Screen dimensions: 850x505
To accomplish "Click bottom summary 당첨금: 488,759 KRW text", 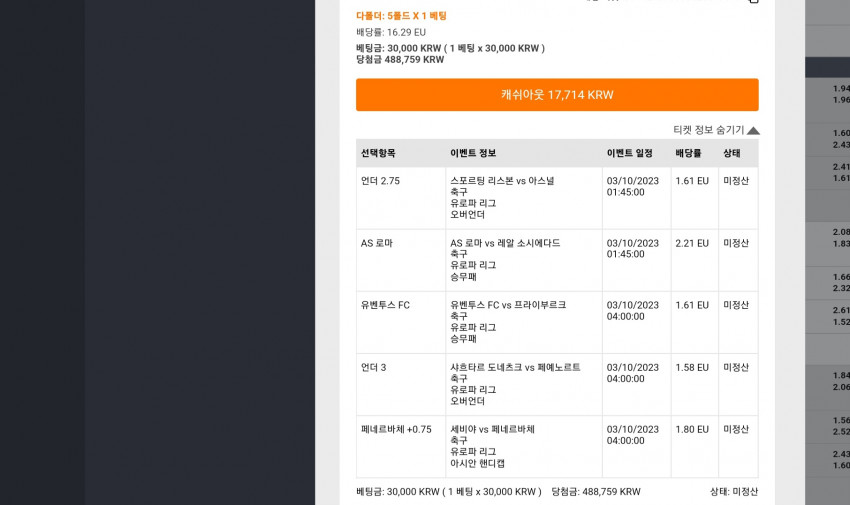I will (x=596, y=492).
